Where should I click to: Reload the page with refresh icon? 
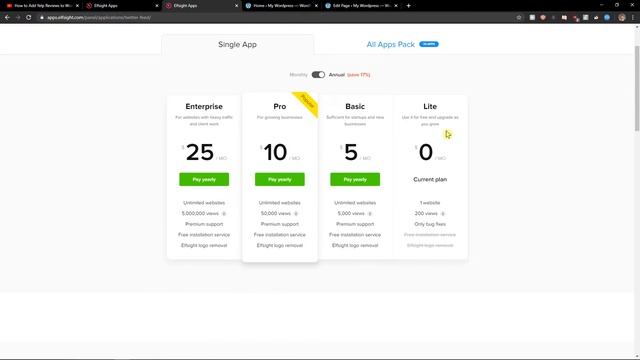coord(29,18)
